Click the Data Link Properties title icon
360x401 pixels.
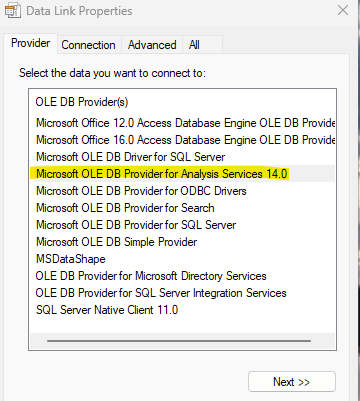(13, 11)
